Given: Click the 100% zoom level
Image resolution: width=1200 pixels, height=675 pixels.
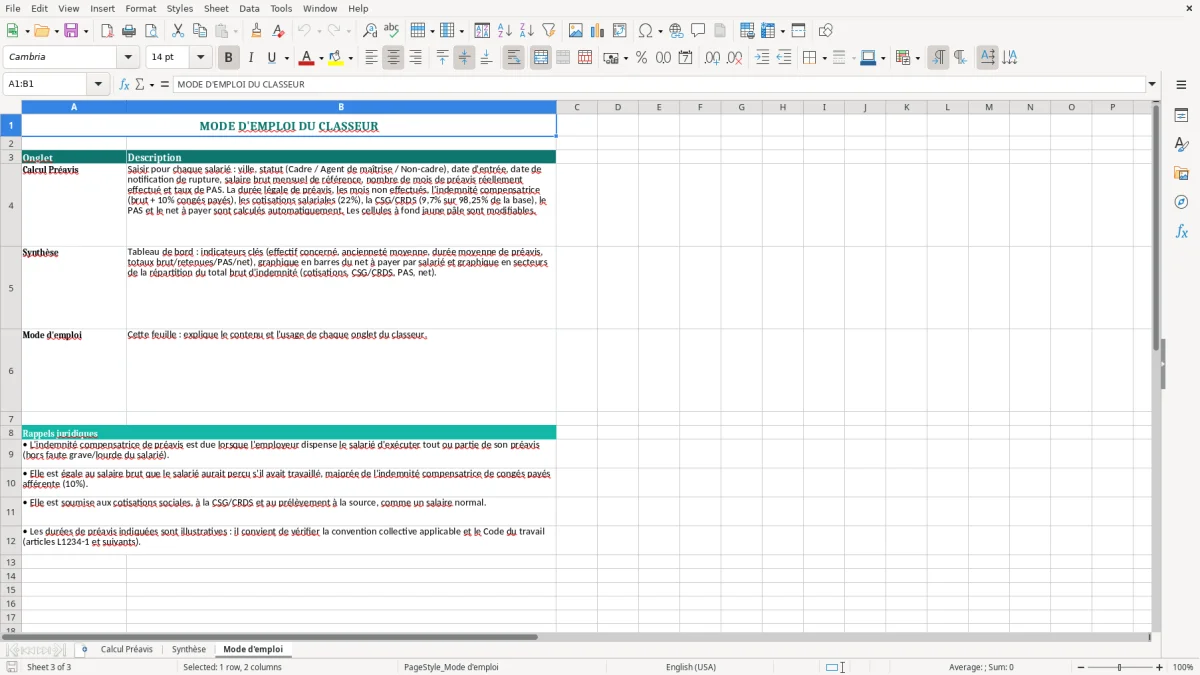Looking at the screenshot, I should click(1183, 667).
